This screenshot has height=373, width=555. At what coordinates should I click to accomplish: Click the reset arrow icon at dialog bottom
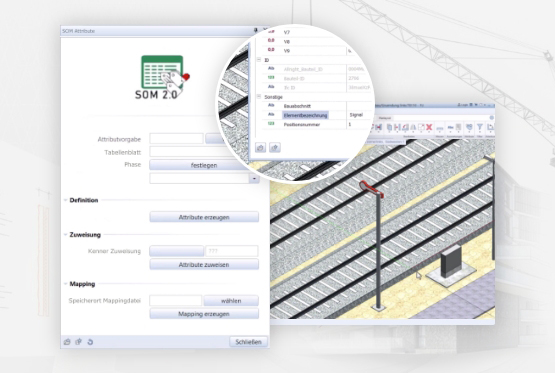90,342
